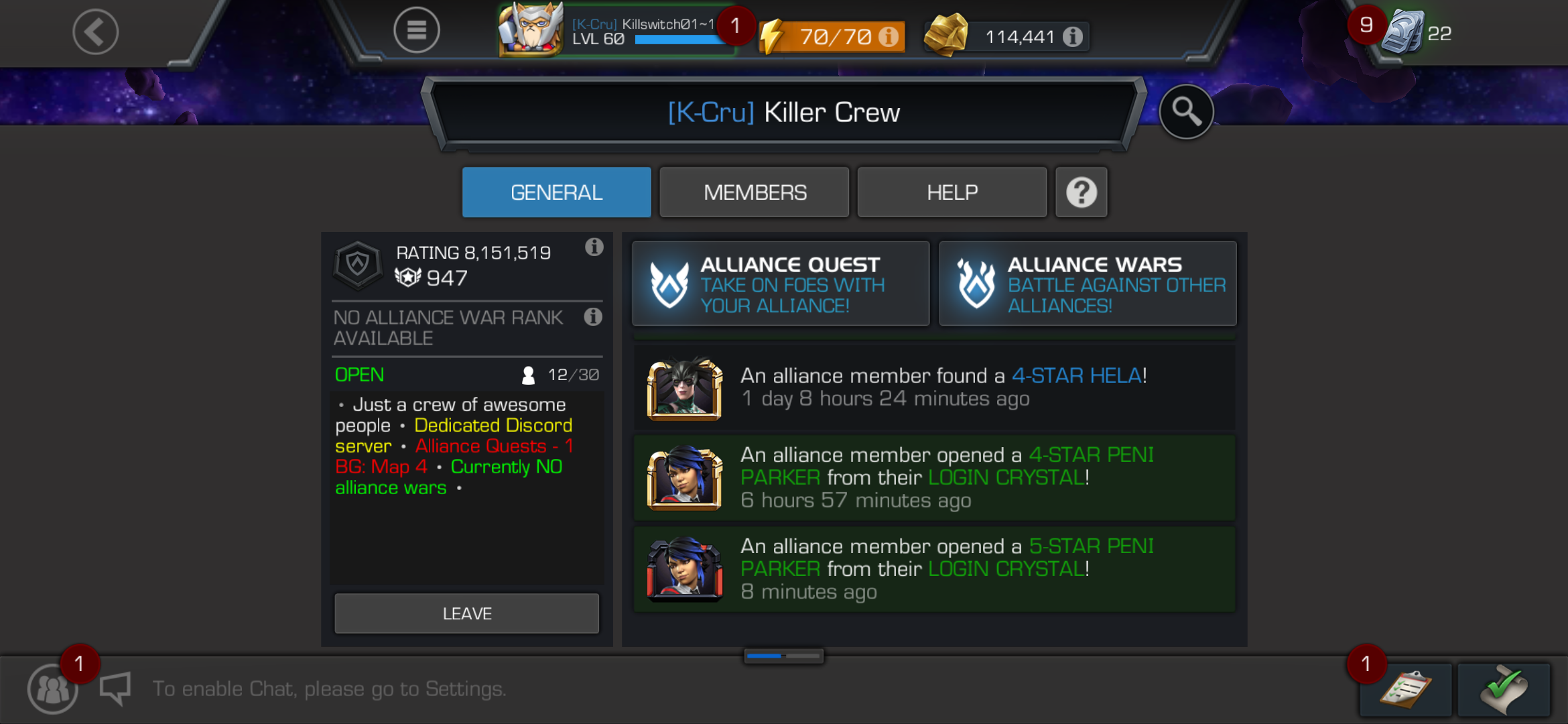This screenshot has height=724, width=1568.
Task: Open the friends list icon
Action: pyautogui.click(x=52, y=688)
